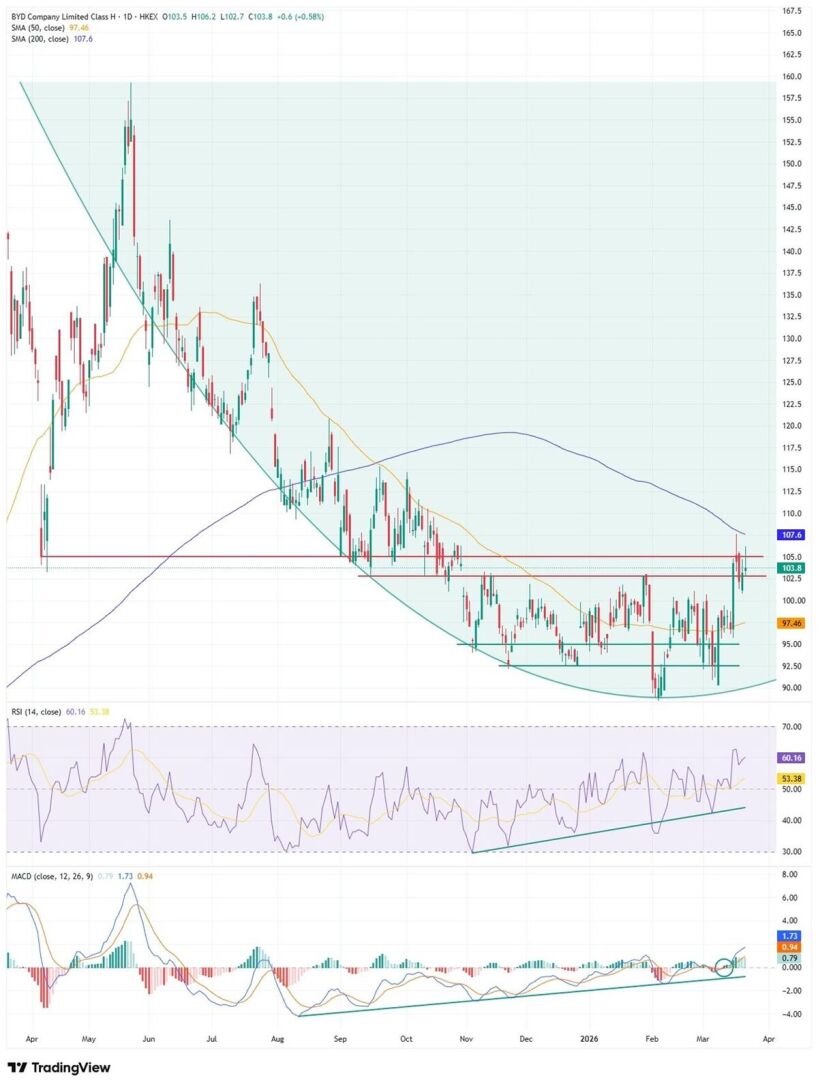Click the 0.000 MACD zero level label
The image size is (818, 1080).
tap(792, 968)
